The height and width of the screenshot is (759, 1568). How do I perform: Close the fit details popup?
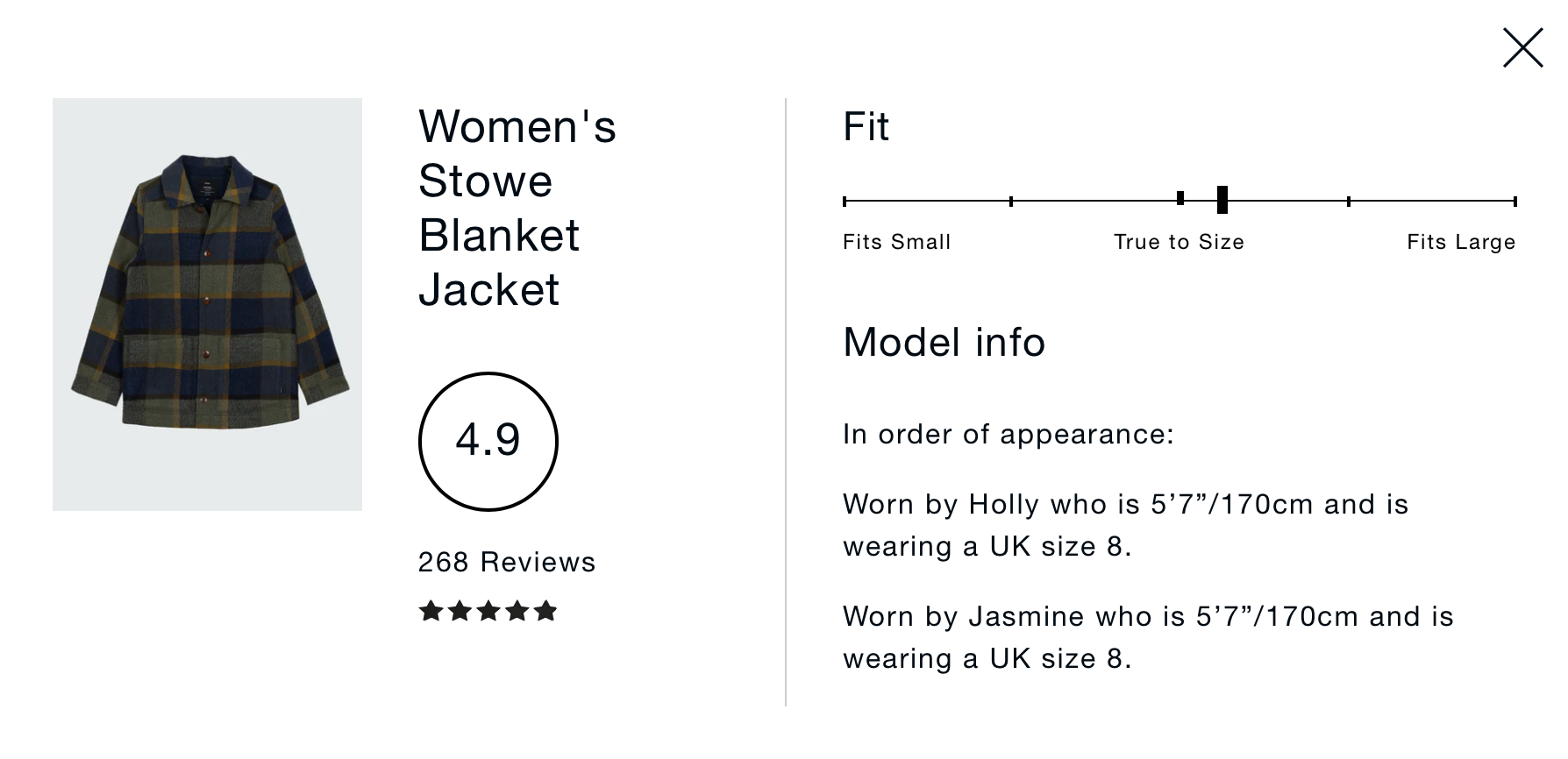click(x=1522, y=48)
